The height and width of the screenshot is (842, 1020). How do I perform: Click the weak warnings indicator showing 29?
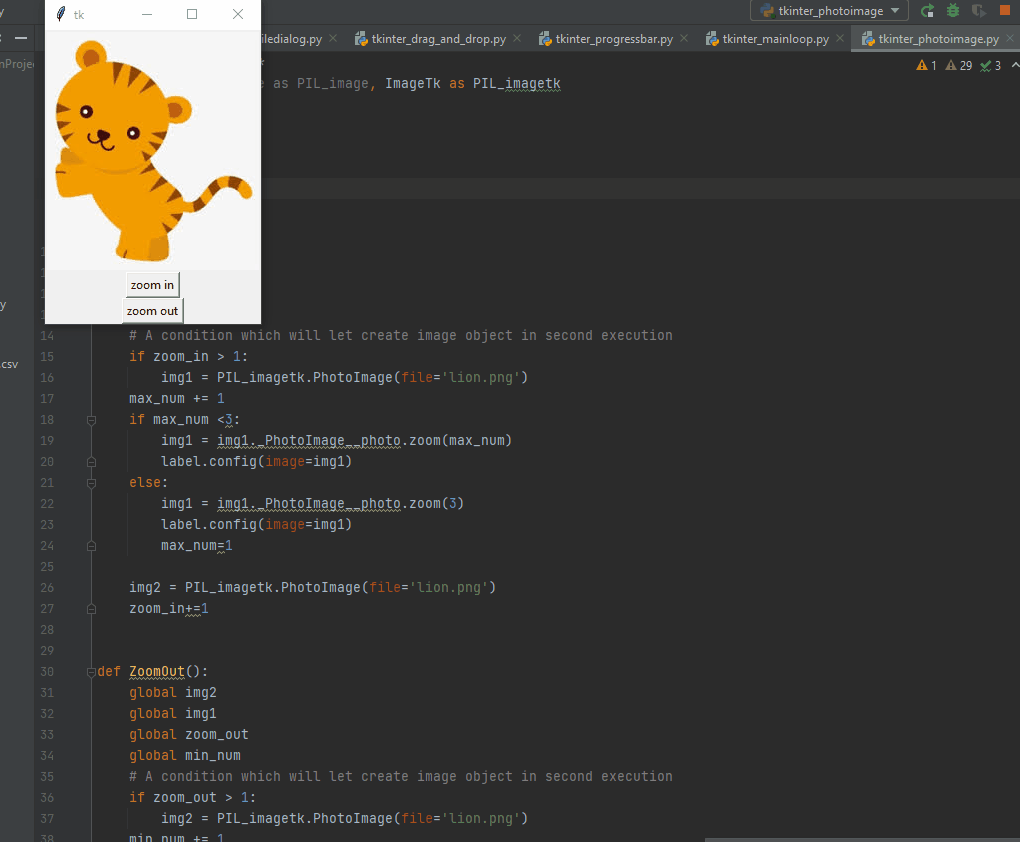[x=958, y=66]
